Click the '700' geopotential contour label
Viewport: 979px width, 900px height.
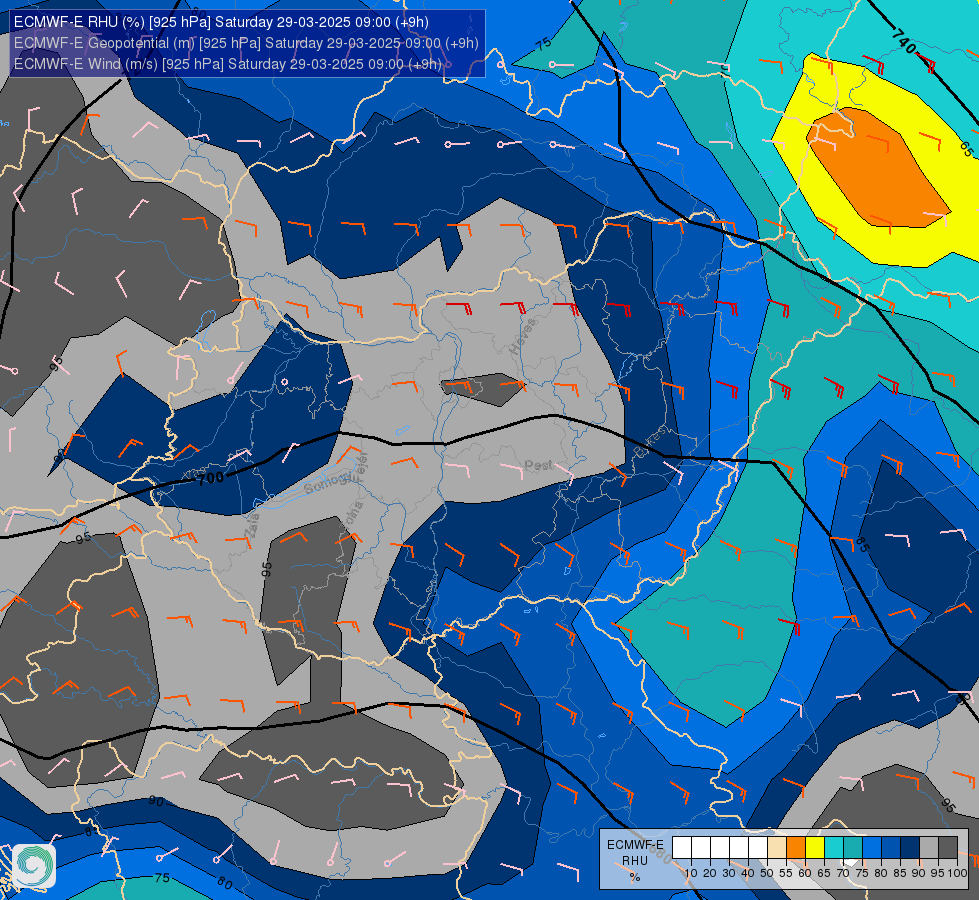[x=210, y=479]
